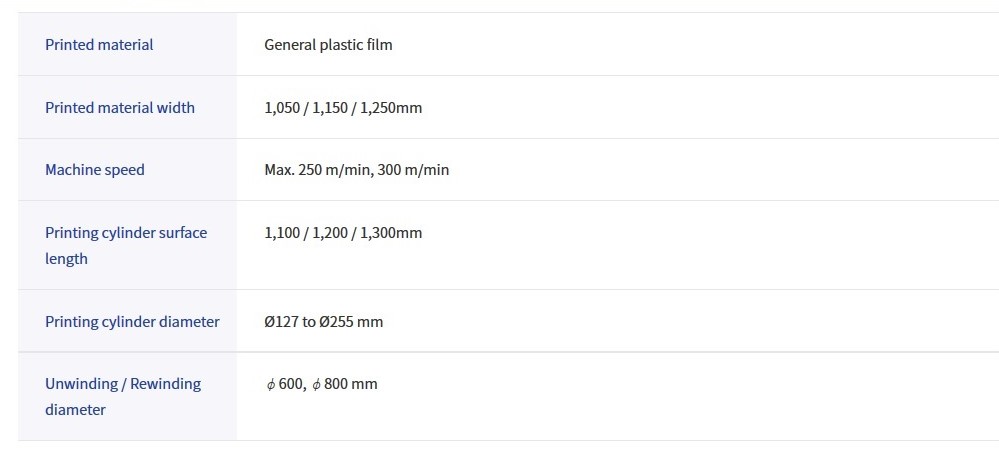Click the word 'length' in header cell

pyautogui.click(x=66, y=259)
